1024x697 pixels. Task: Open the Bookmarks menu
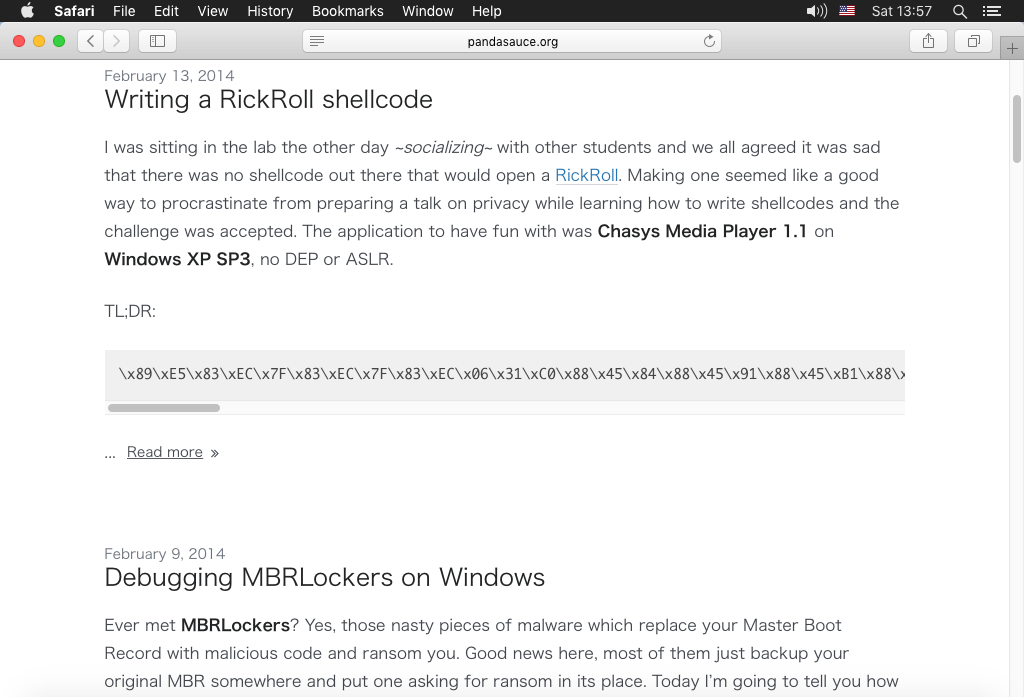(347, 11)
